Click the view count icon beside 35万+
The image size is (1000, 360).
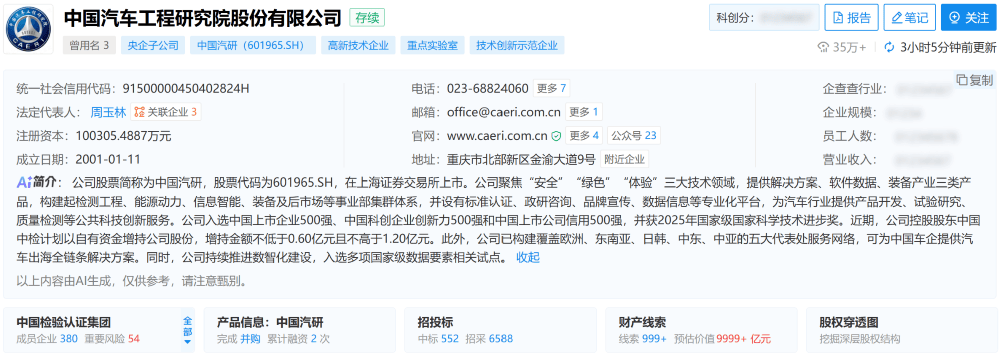(x=823, y=47)
